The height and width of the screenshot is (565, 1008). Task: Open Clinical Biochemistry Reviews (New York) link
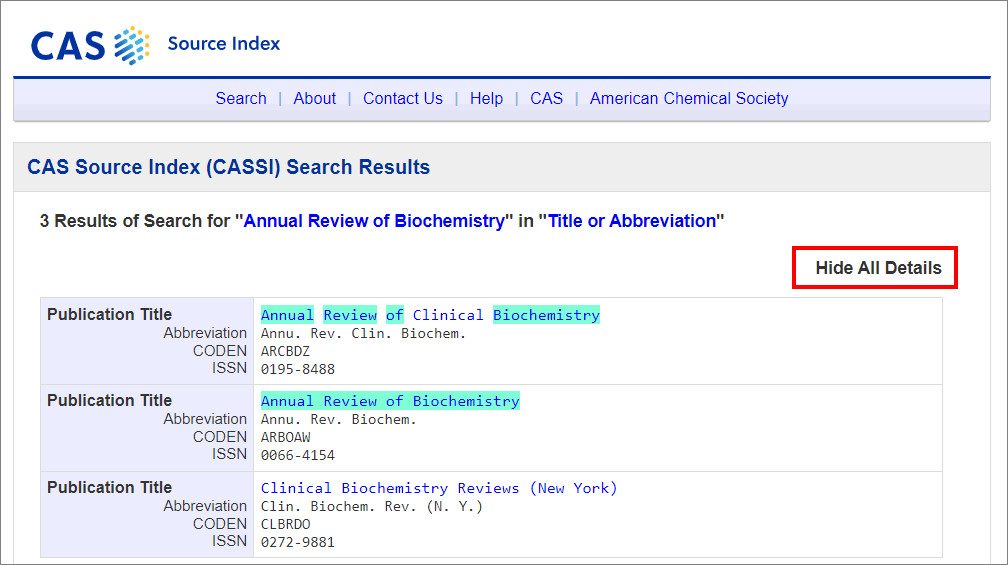tap(438, 488)
